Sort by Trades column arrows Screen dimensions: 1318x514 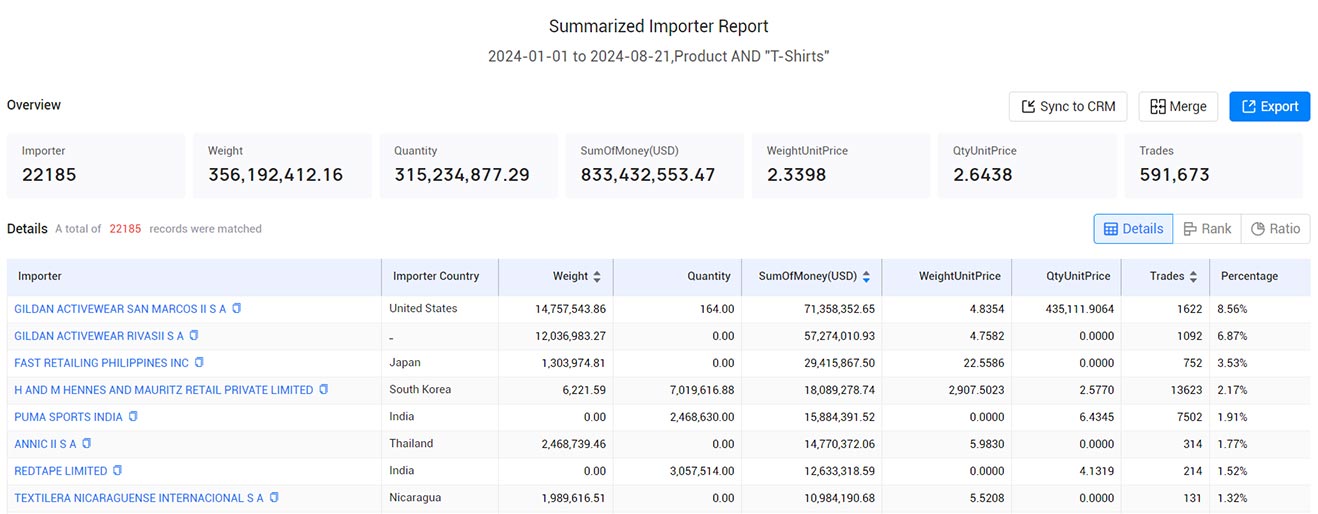(1193, 277)
